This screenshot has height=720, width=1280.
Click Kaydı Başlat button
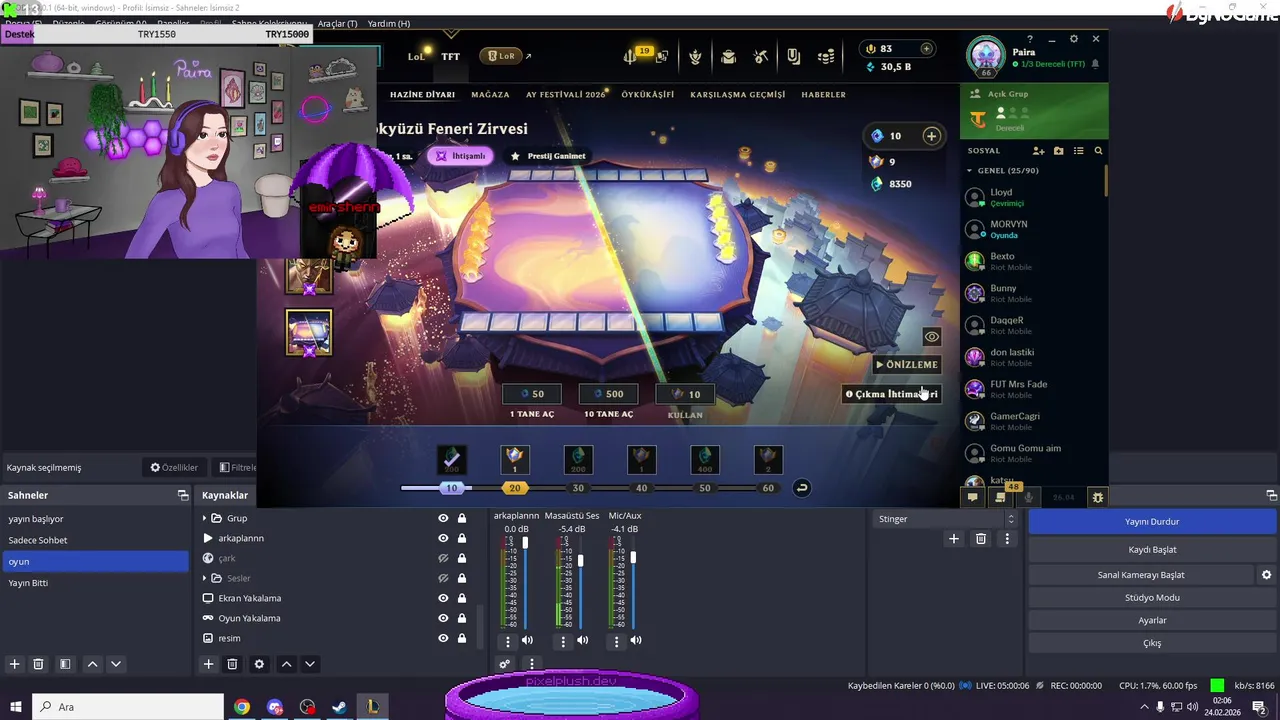click(1152, 549)
